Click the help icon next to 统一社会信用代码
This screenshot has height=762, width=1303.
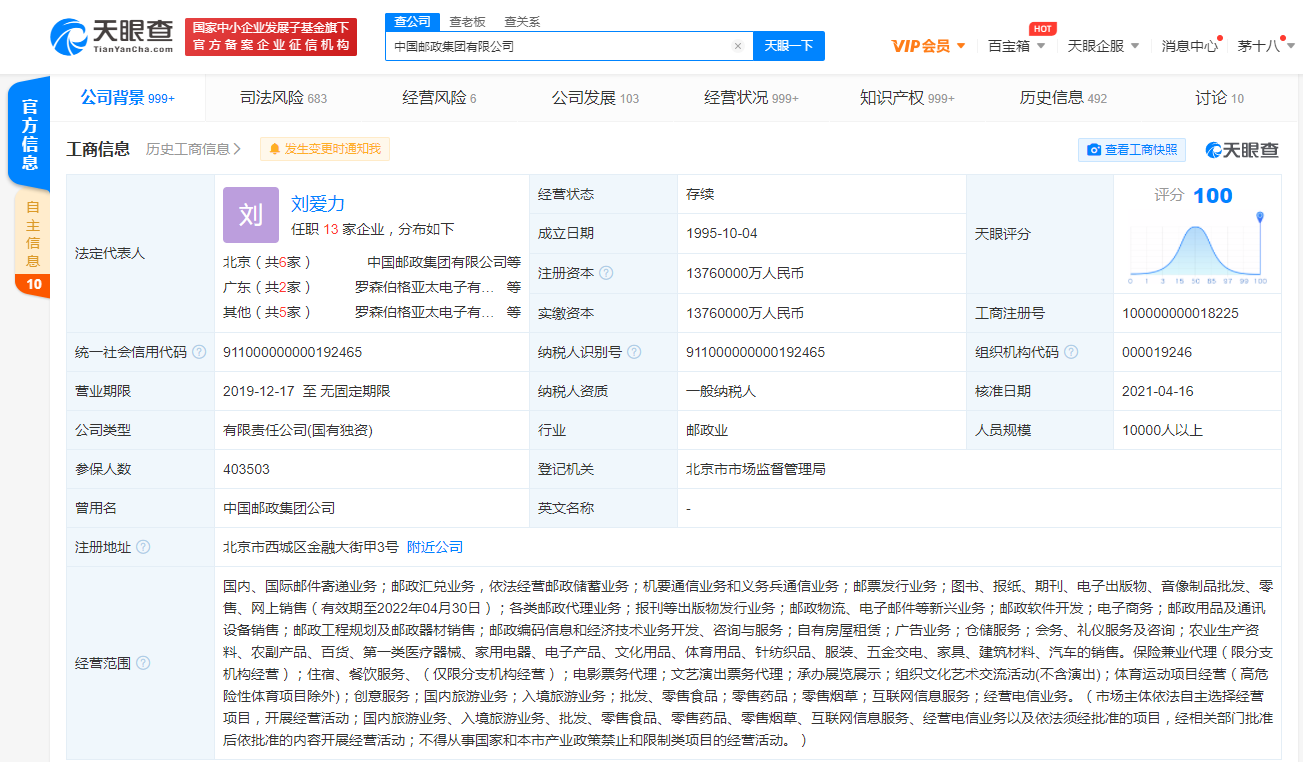click(199, 352)
